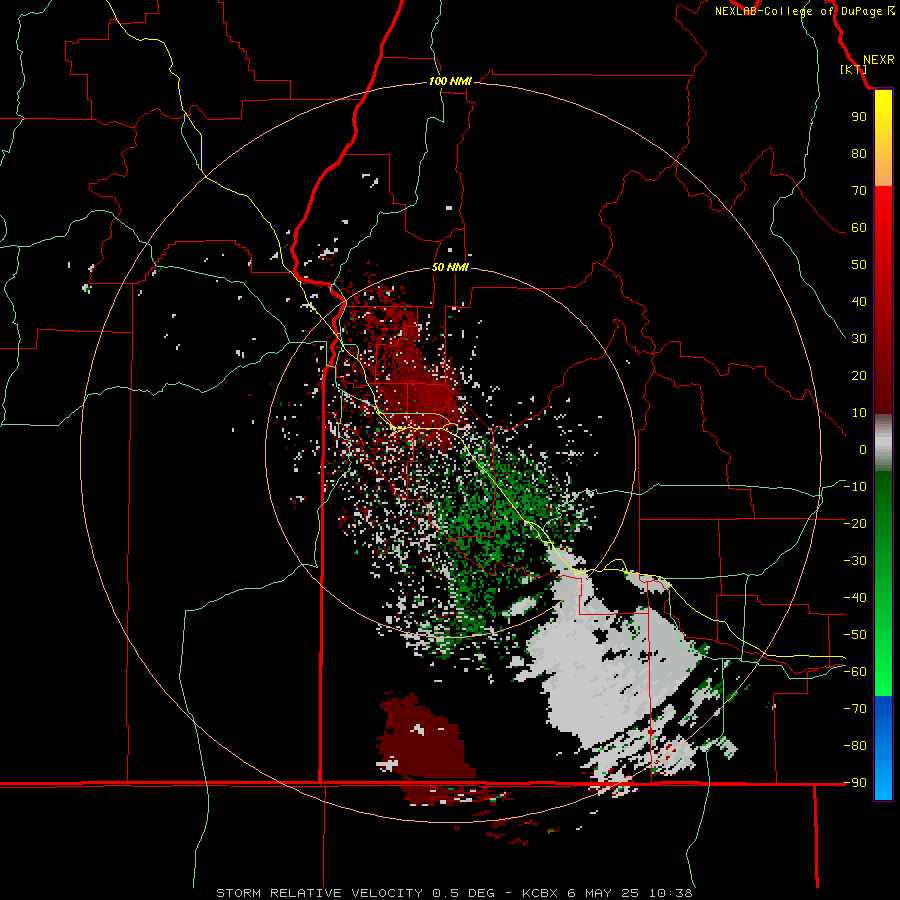Click the -60 scale value

(x=855, y=672)
